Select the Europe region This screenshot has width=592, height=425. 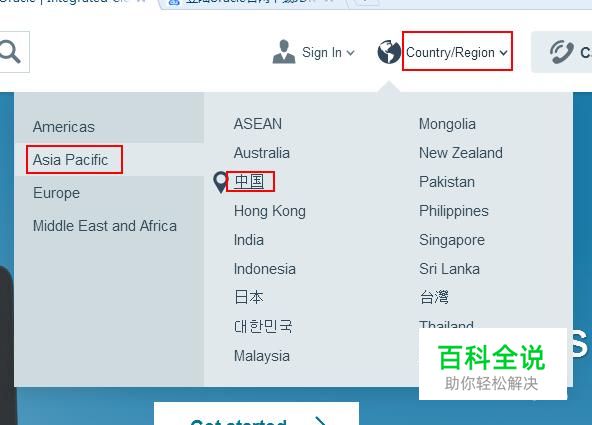(57, 193)
